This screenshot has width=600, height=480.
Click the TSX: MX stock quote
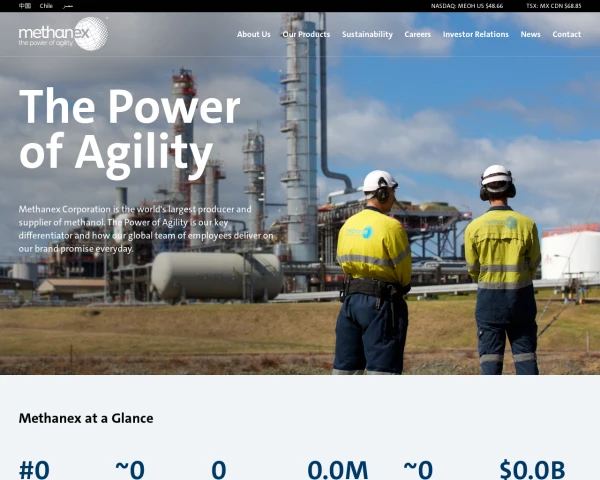553,6
